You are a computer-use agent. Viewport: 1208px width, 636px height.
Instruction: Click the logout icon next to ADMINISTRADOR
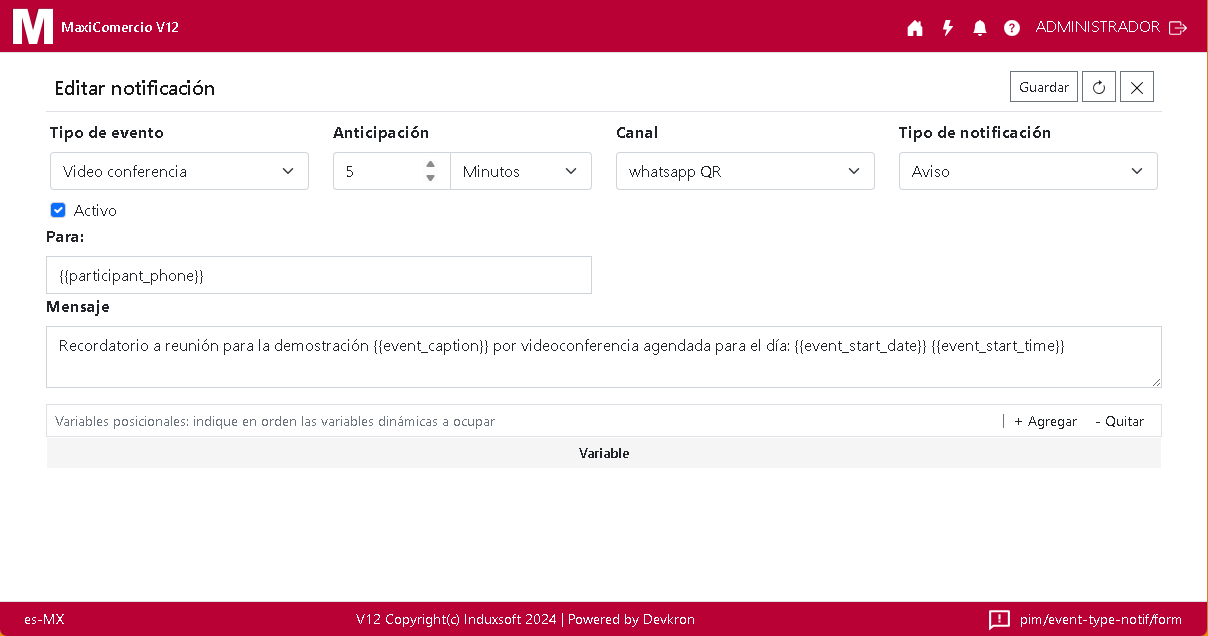(x=1178, y=28)
